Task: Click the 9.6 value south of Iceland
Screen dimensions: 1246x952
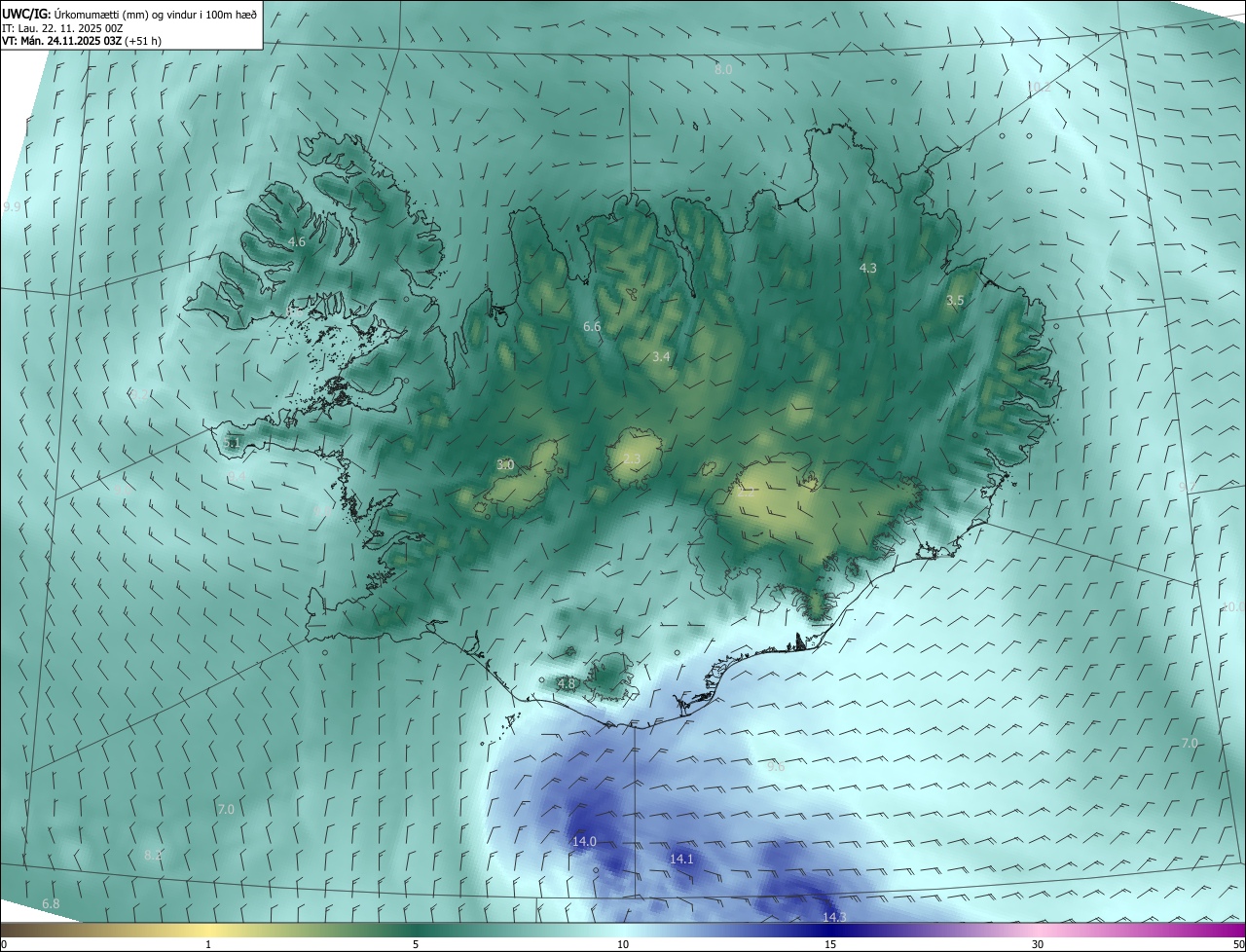Action: [776, 766]
